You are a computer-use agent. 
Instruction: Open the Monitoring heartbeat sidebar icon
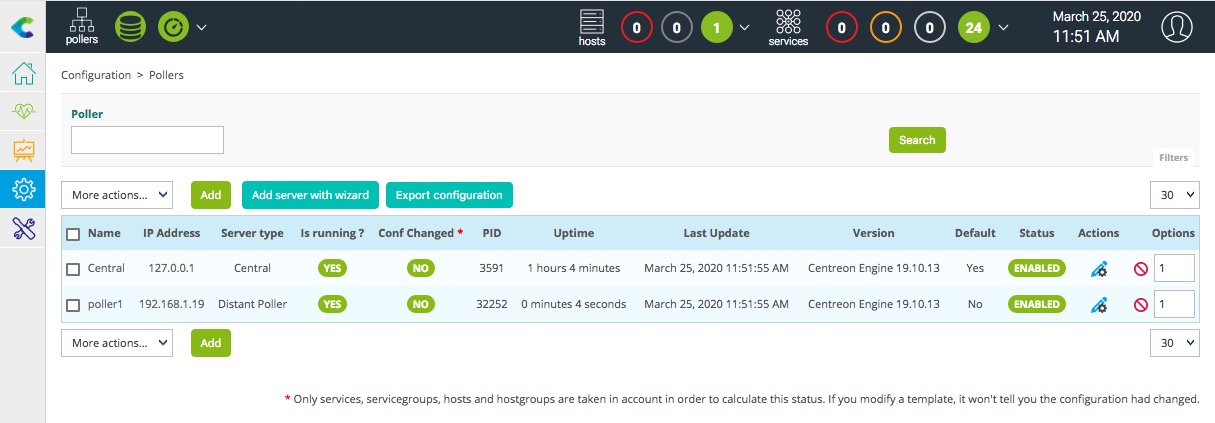click(x=23, y=113)
